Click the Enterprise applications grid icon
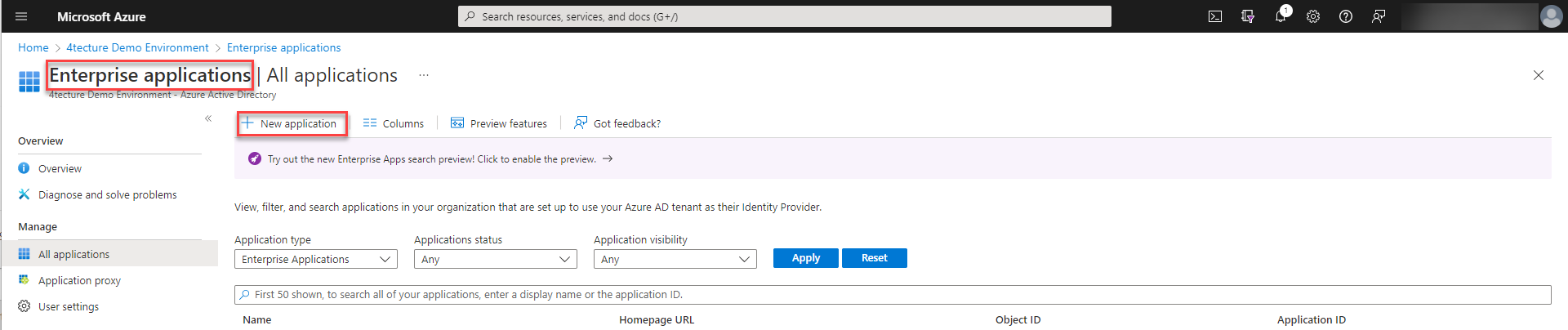Image resolution: width=1568 pixels, height=330 pixels. 29,82
